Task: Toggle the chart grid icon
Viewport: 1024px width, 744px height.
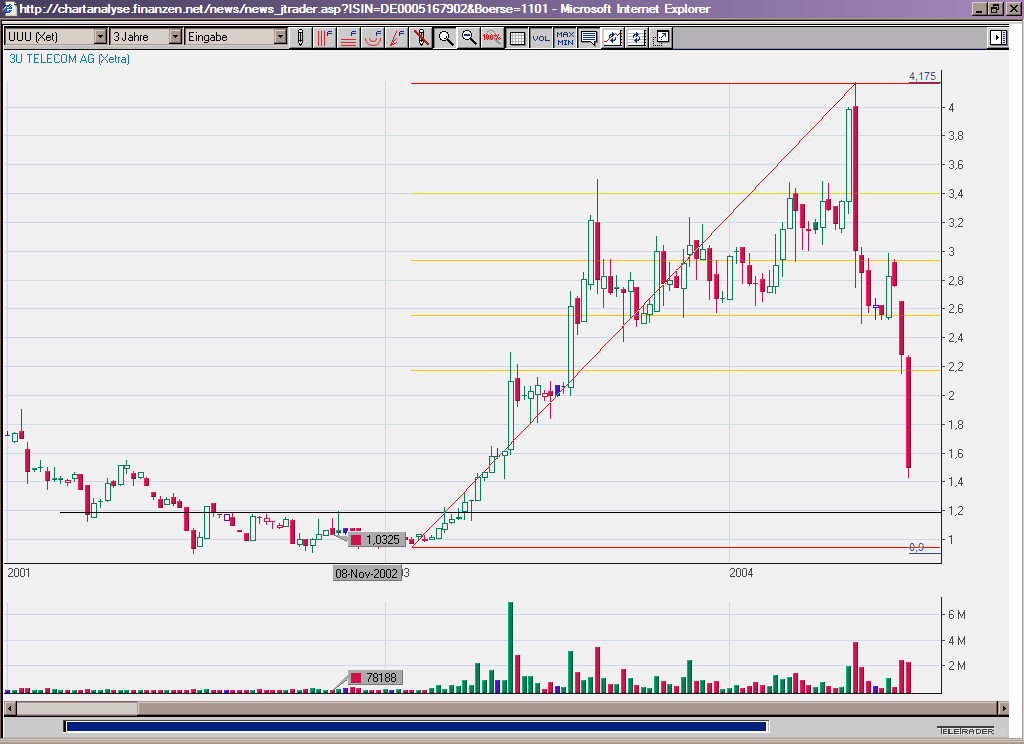Action: click(517, 37)
